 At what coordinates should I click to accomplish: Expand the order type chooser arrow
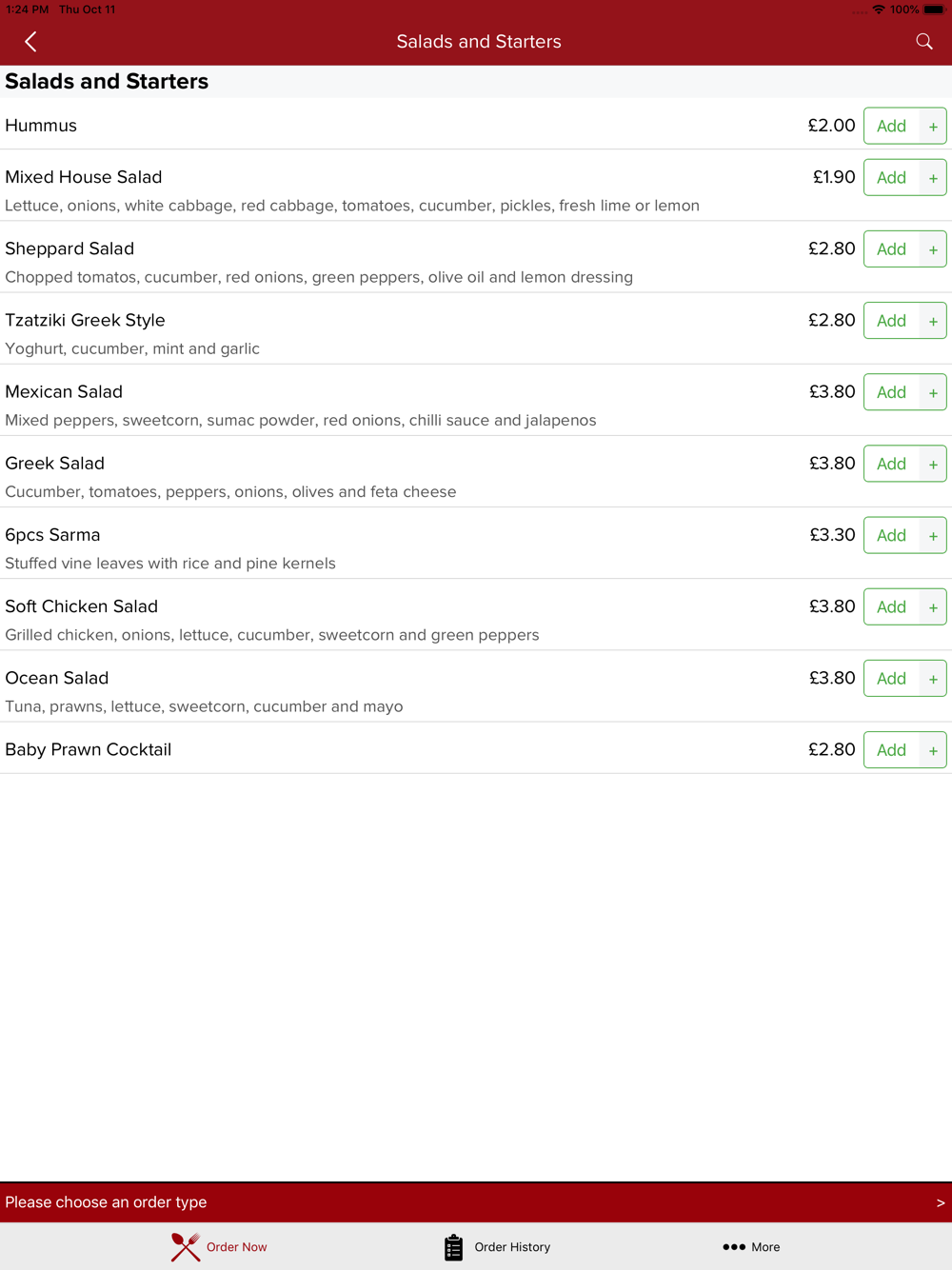click(x=941, y=1203)
